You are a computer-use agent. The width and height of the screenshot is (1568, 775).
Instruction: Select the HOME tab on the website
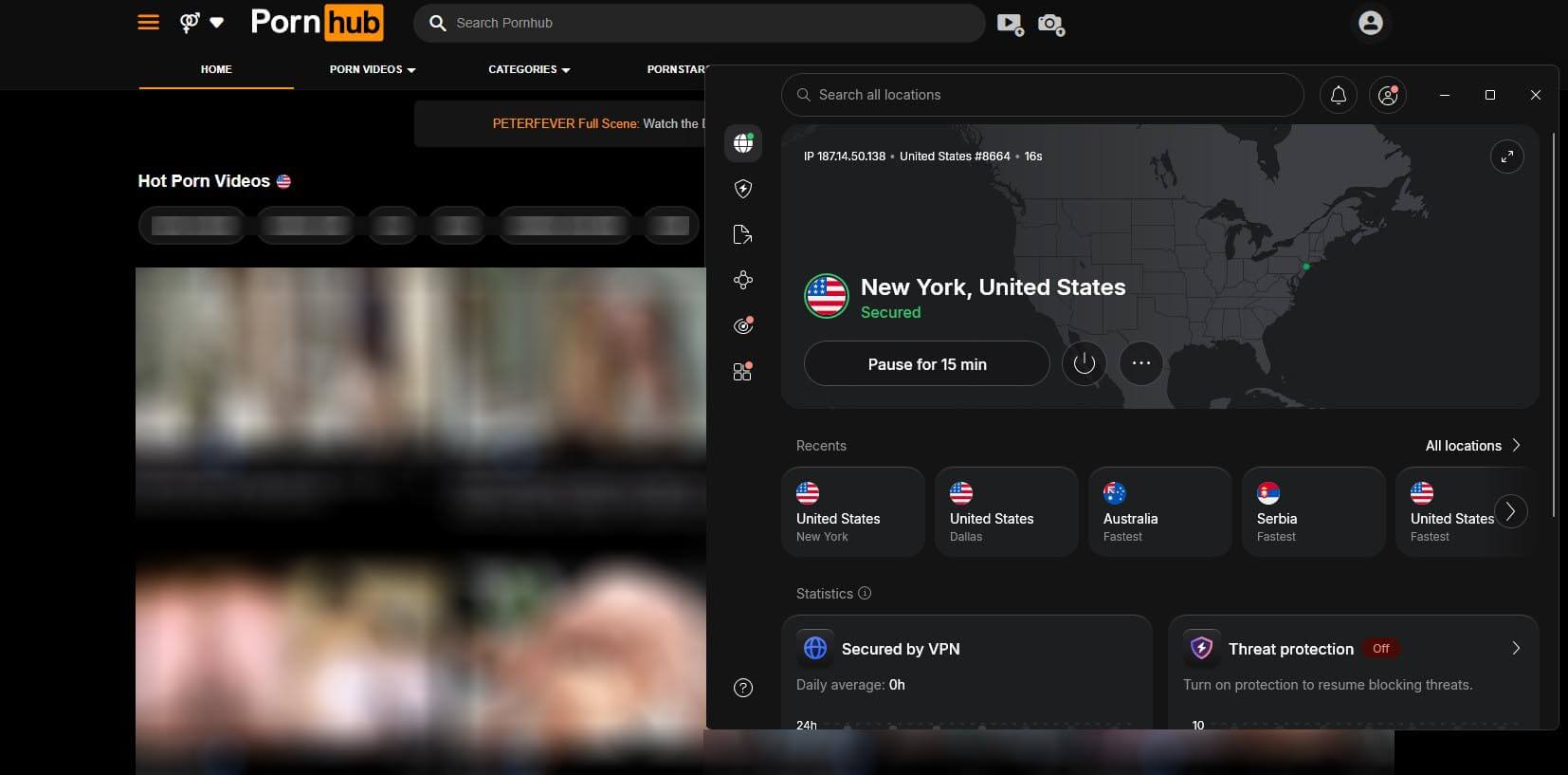tap(216, 69)
